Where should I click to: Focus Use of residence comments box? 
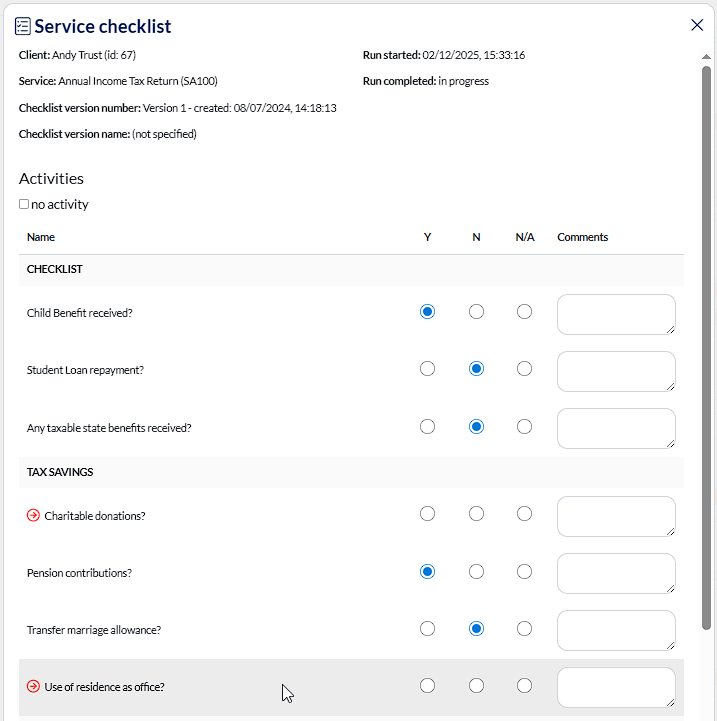pyautogui.click(x=615, y=687)
